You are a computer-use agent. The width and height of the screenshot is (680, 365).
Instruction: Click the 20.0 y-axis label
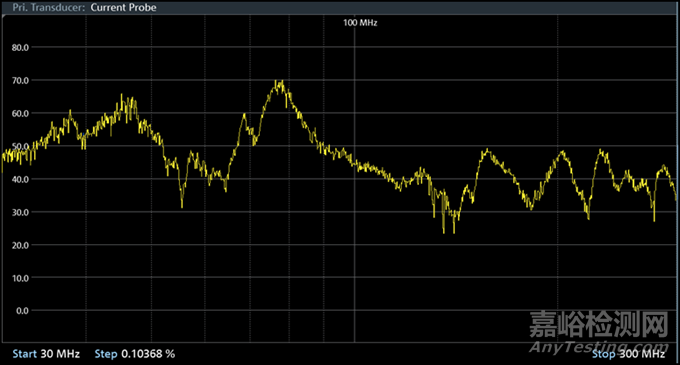coord(20,245)
